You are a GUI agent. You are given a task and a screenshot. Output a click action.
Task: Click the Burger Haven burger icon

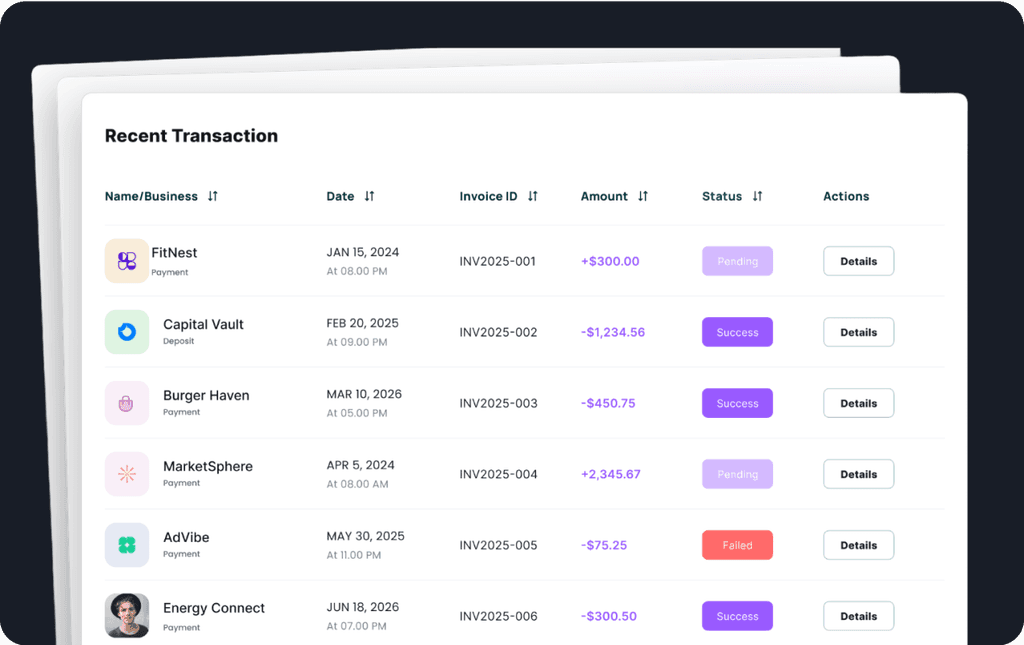[x=127, y=402]
